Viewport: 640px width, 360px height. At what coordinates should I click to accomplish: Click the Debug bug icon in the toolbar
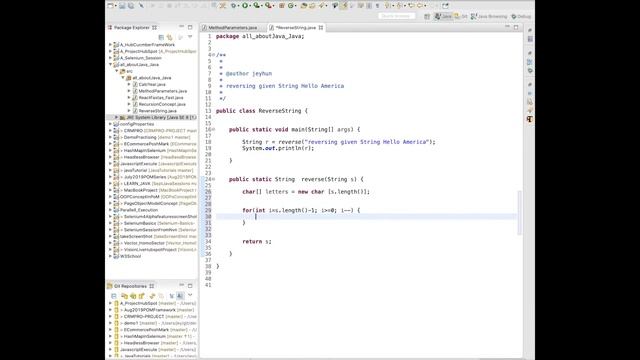pos(234,6)
